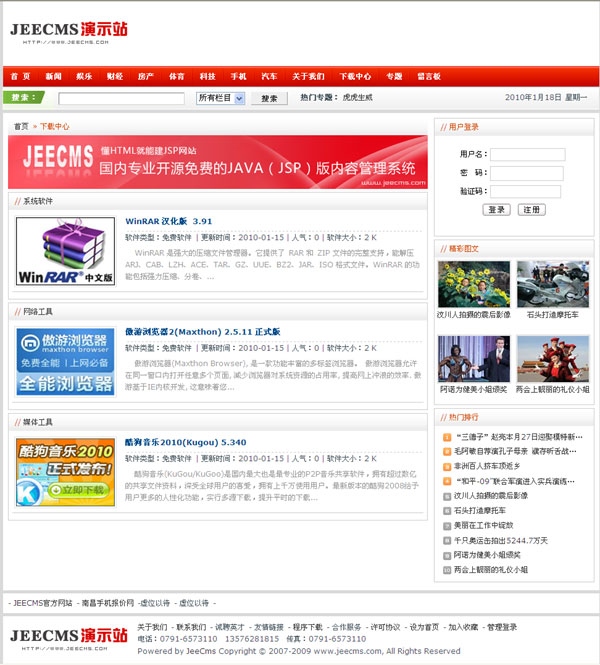
Task: Click the footer 联系我们 link
Action: click(x=191, y=627)
